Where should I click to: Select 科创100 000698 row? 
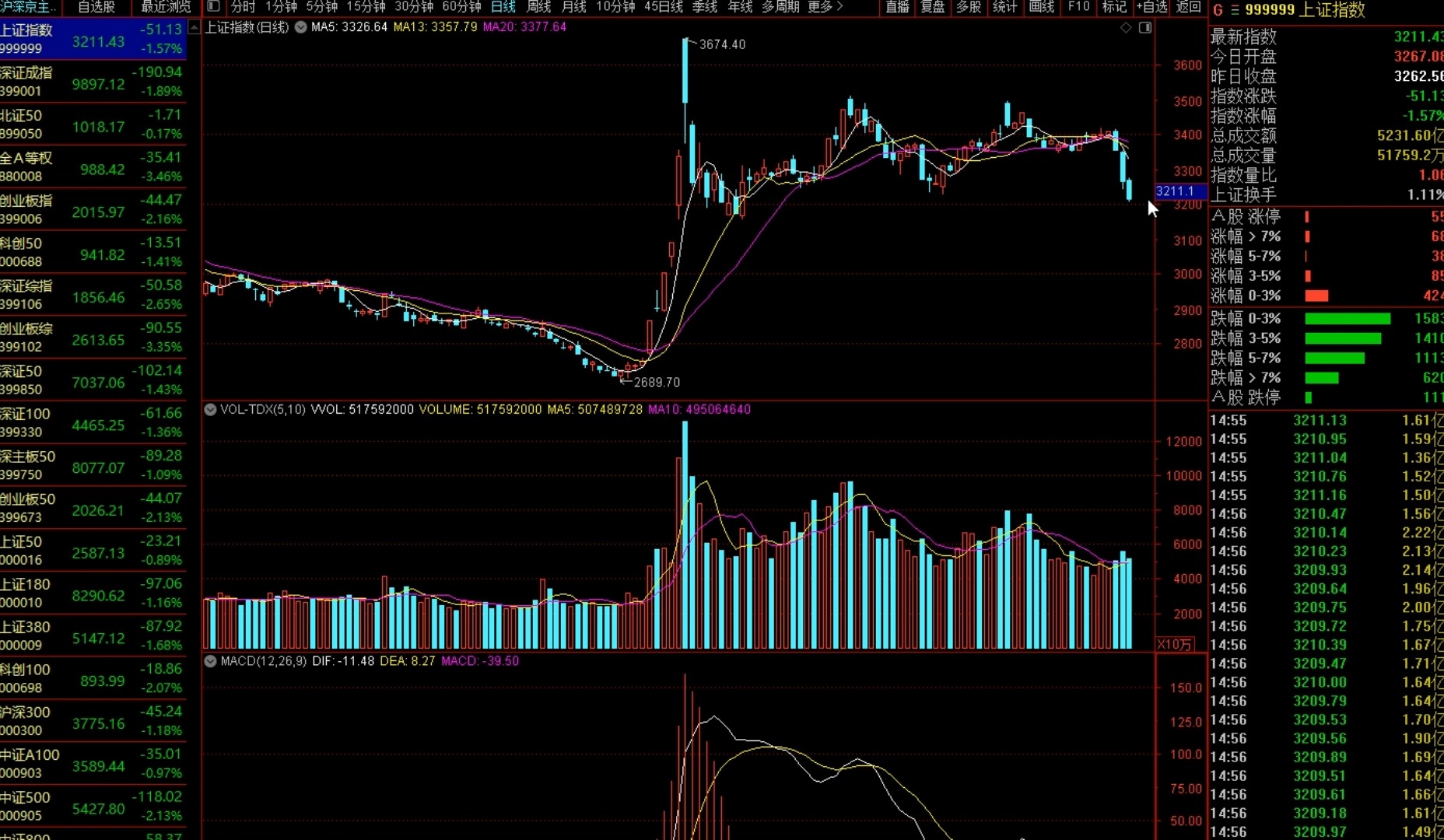(x=93, y=678)
